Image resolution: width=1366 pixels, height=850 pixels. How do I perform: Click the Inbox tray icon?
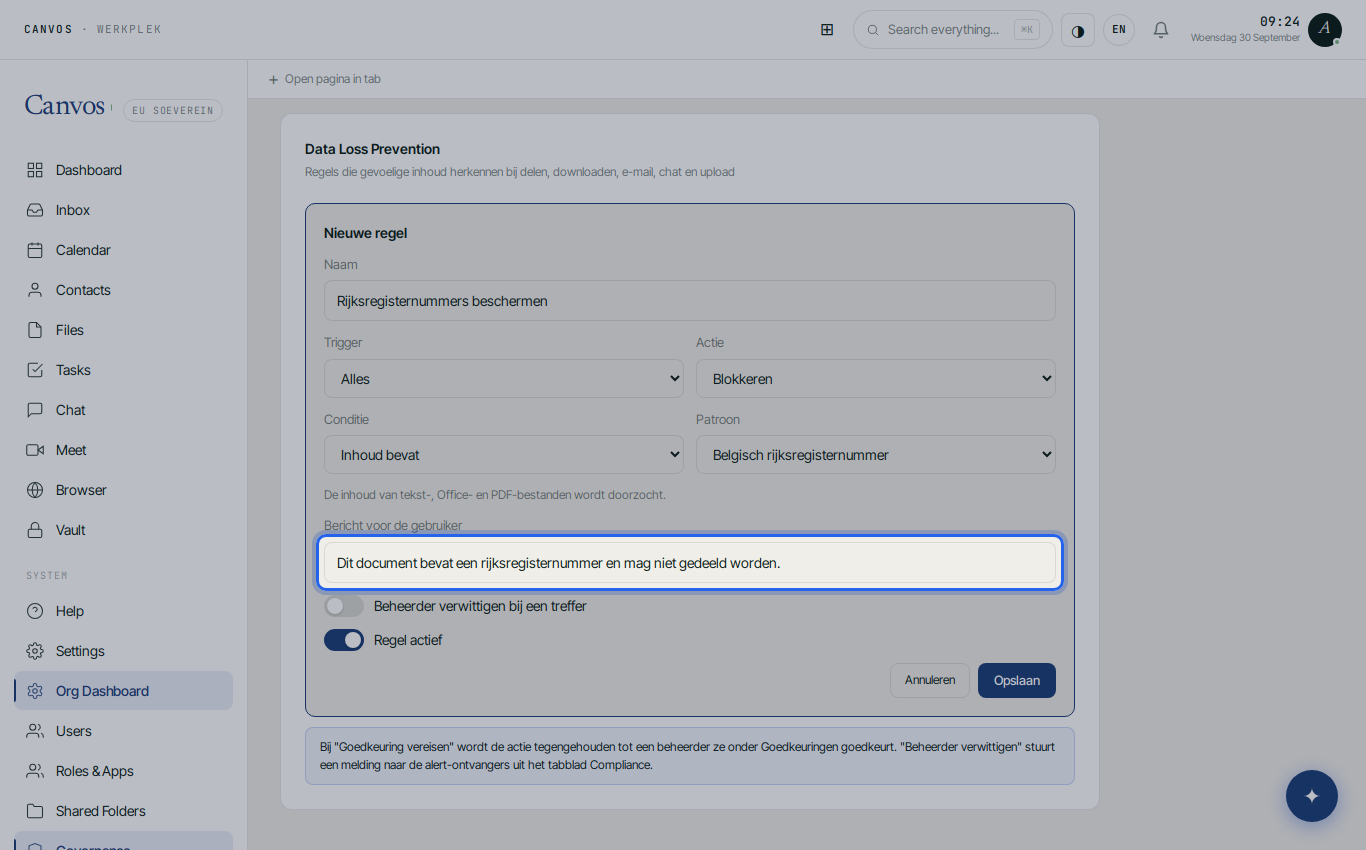coord(35,210)
